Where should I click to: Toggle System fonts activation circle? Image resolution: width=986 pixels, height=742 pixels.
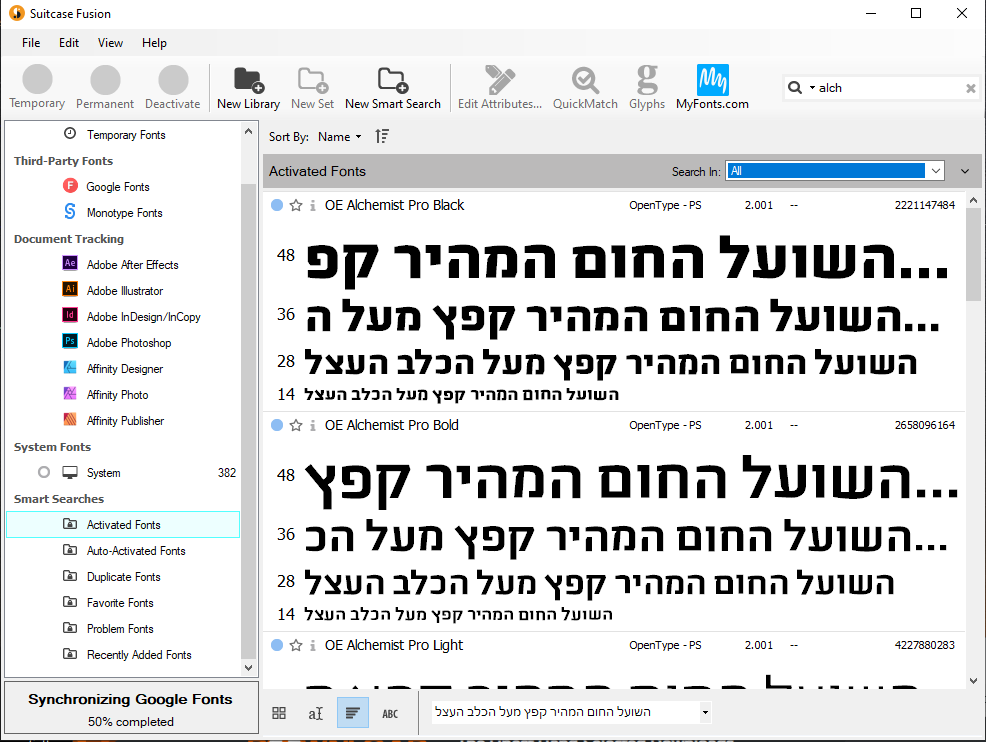coord(43,472)
